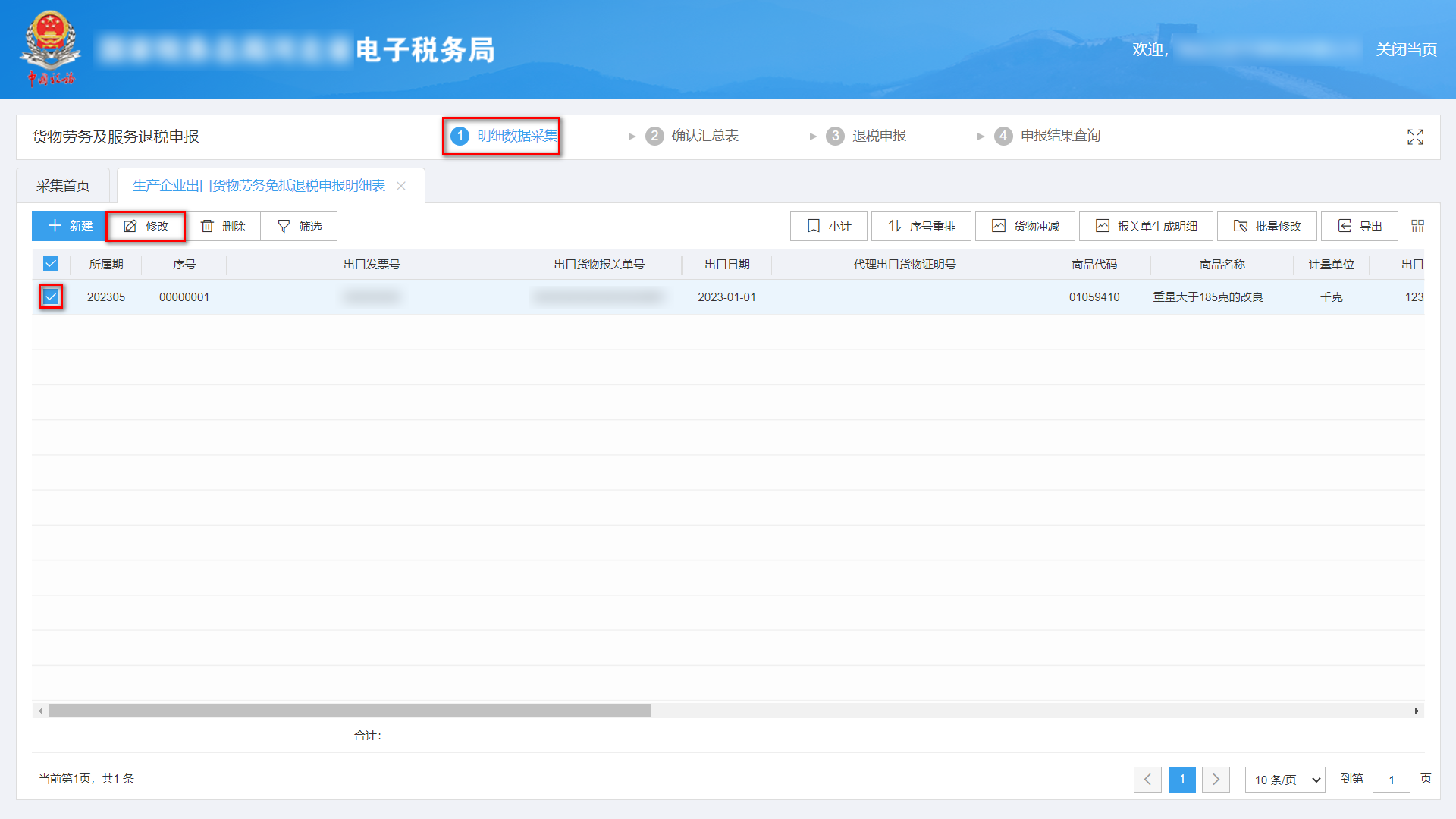
Task: Open the 10条/页 page size dropdown
Action: (1284, 780)
